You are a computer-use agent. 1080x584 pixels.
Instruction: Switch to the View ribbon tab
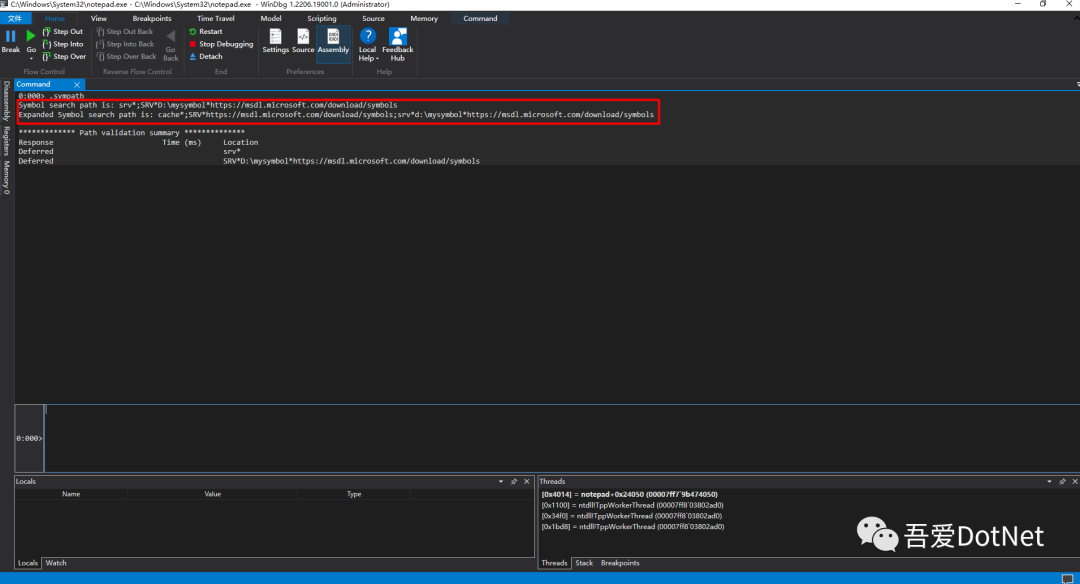pyautogui.click(x=98, y=19)
